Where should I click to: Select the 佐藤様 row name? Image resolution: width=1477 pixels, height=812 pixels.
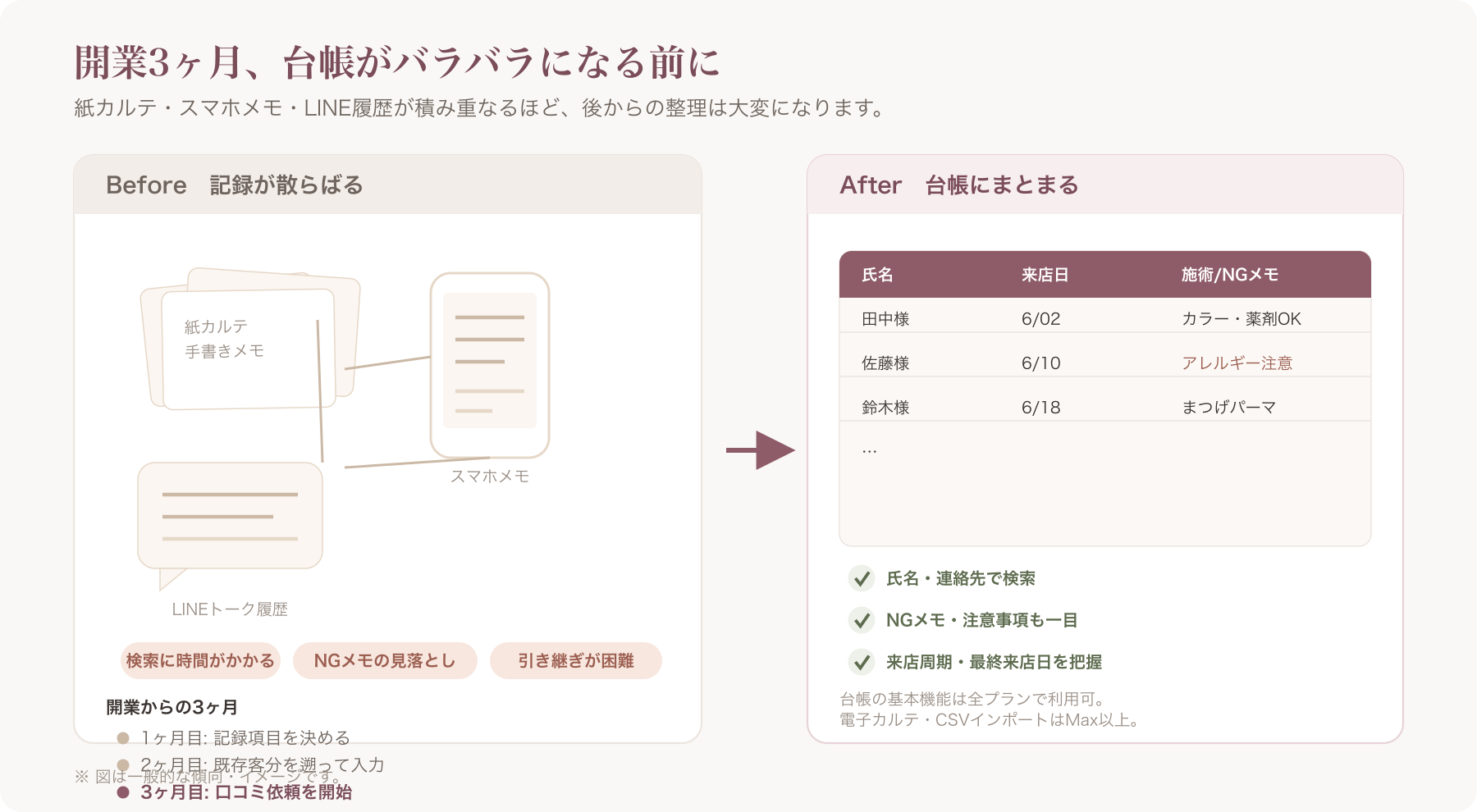tap(885, 363)
